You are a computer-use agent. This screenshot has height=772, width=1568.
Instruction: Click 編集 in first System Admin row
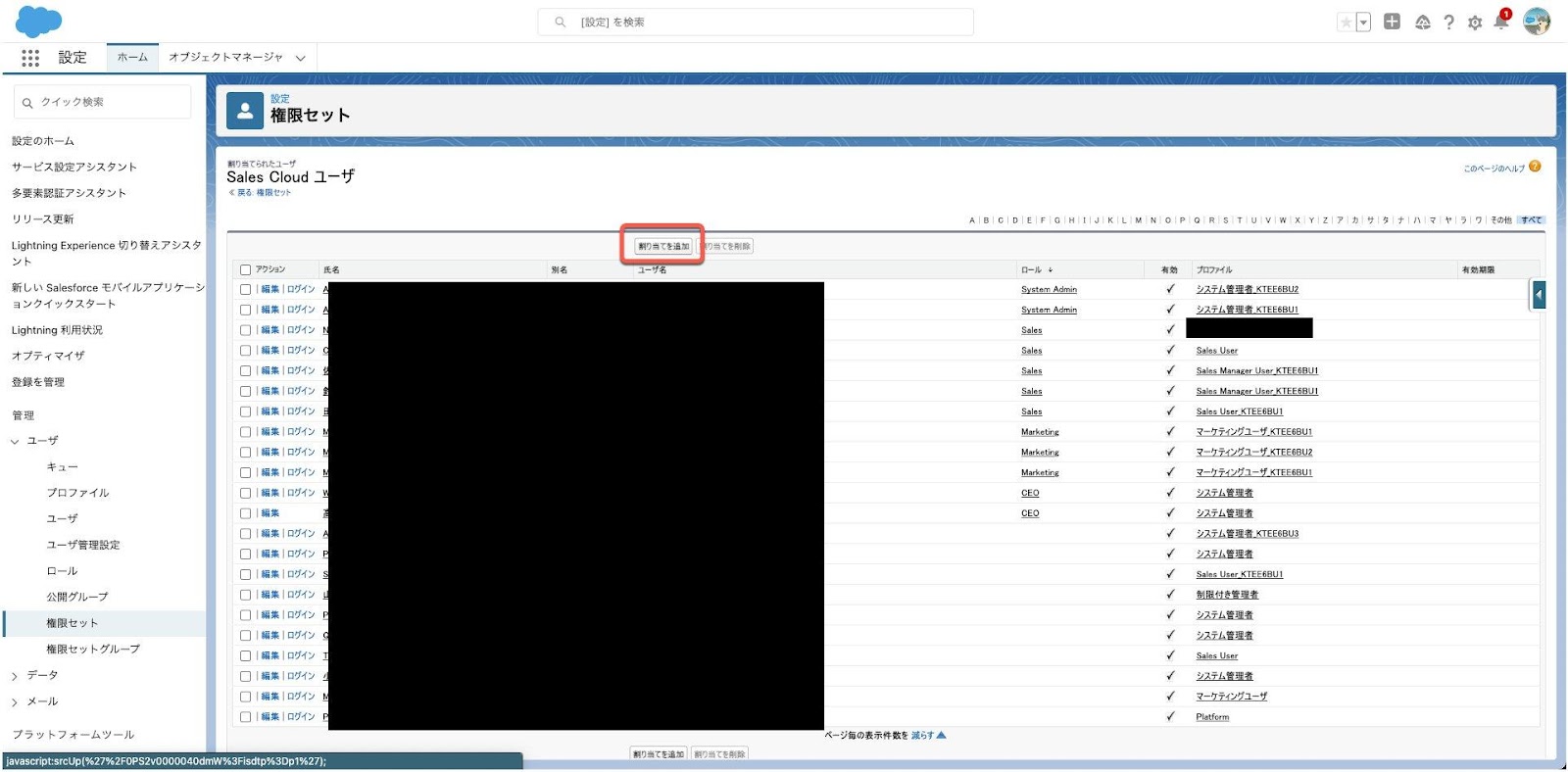[270, 290]
